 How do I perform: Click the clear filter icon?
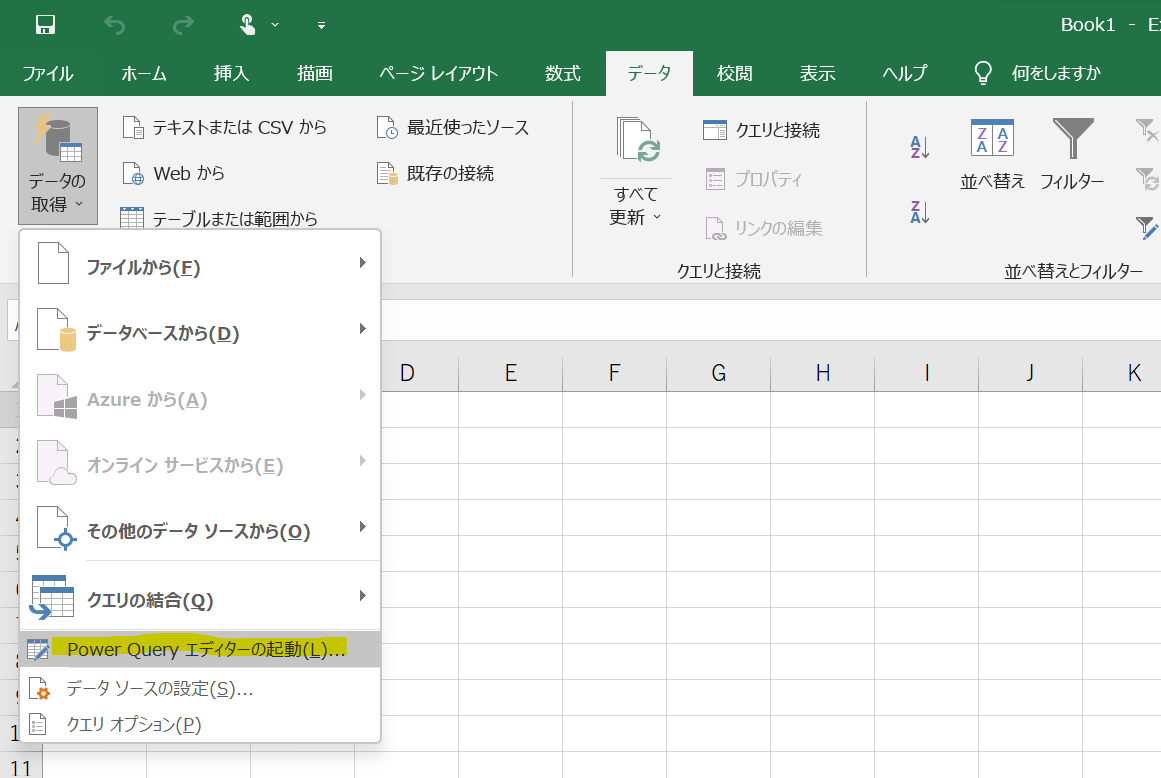pyautogui.click(x=1147, y=130)
